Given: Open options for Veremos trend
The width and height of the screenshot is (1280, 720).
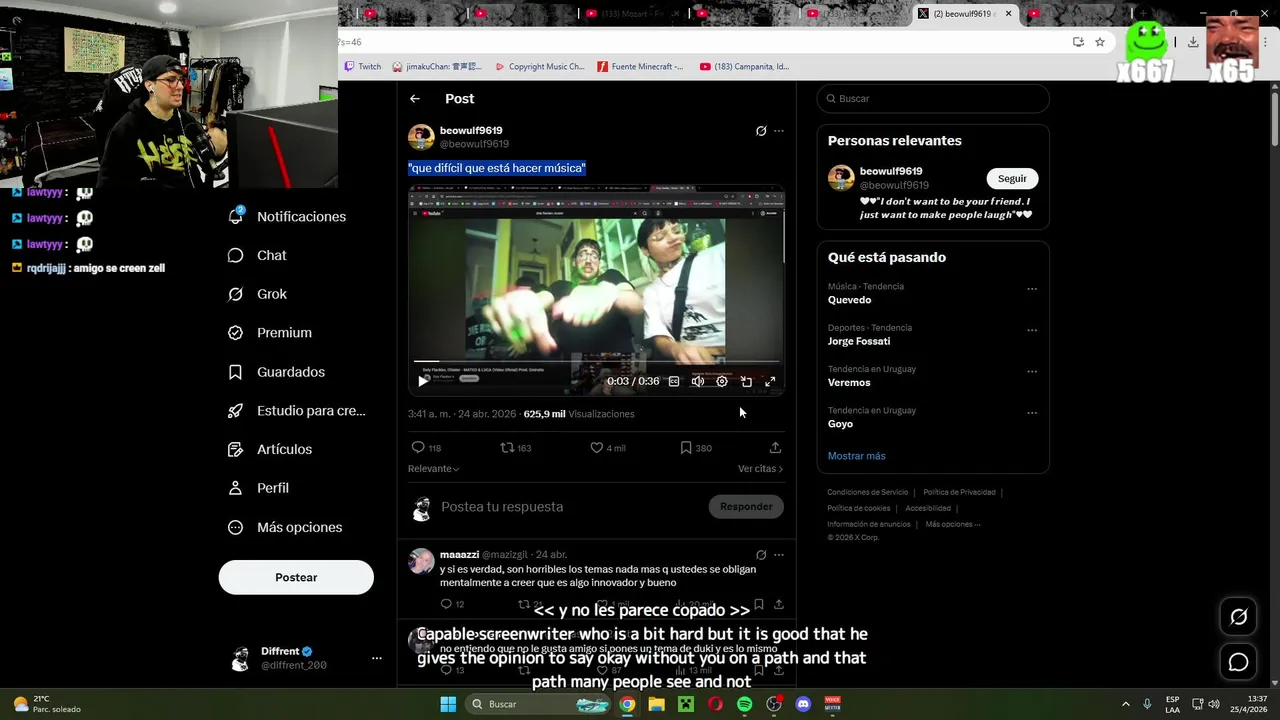Looking at the screenshot, I should [1032, 371].
